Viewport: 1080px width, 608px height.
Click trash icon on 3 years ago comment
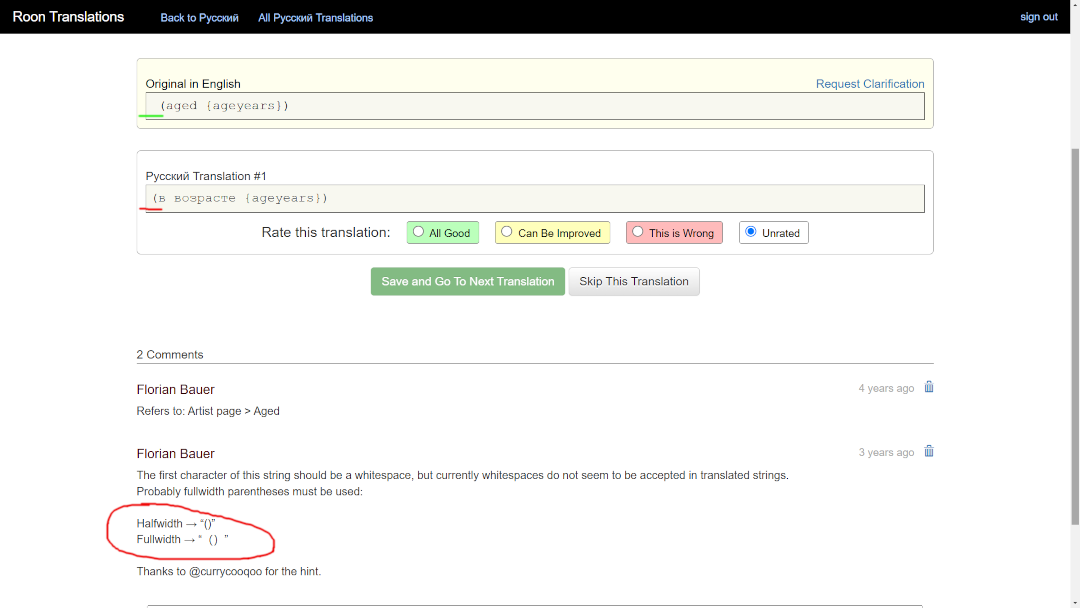(928, 451)
